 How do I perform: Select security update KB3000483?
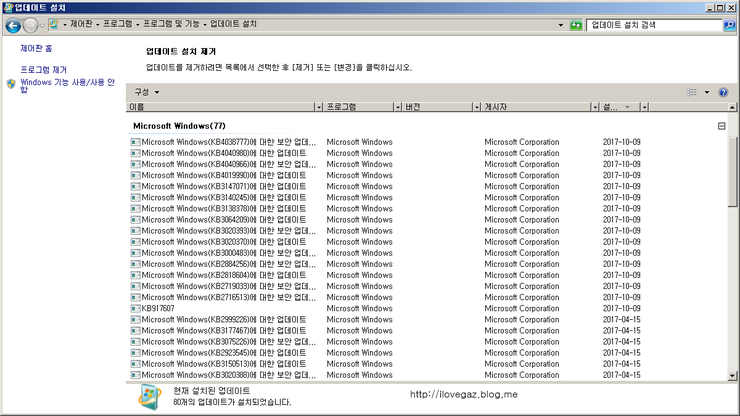click(386, 253)
